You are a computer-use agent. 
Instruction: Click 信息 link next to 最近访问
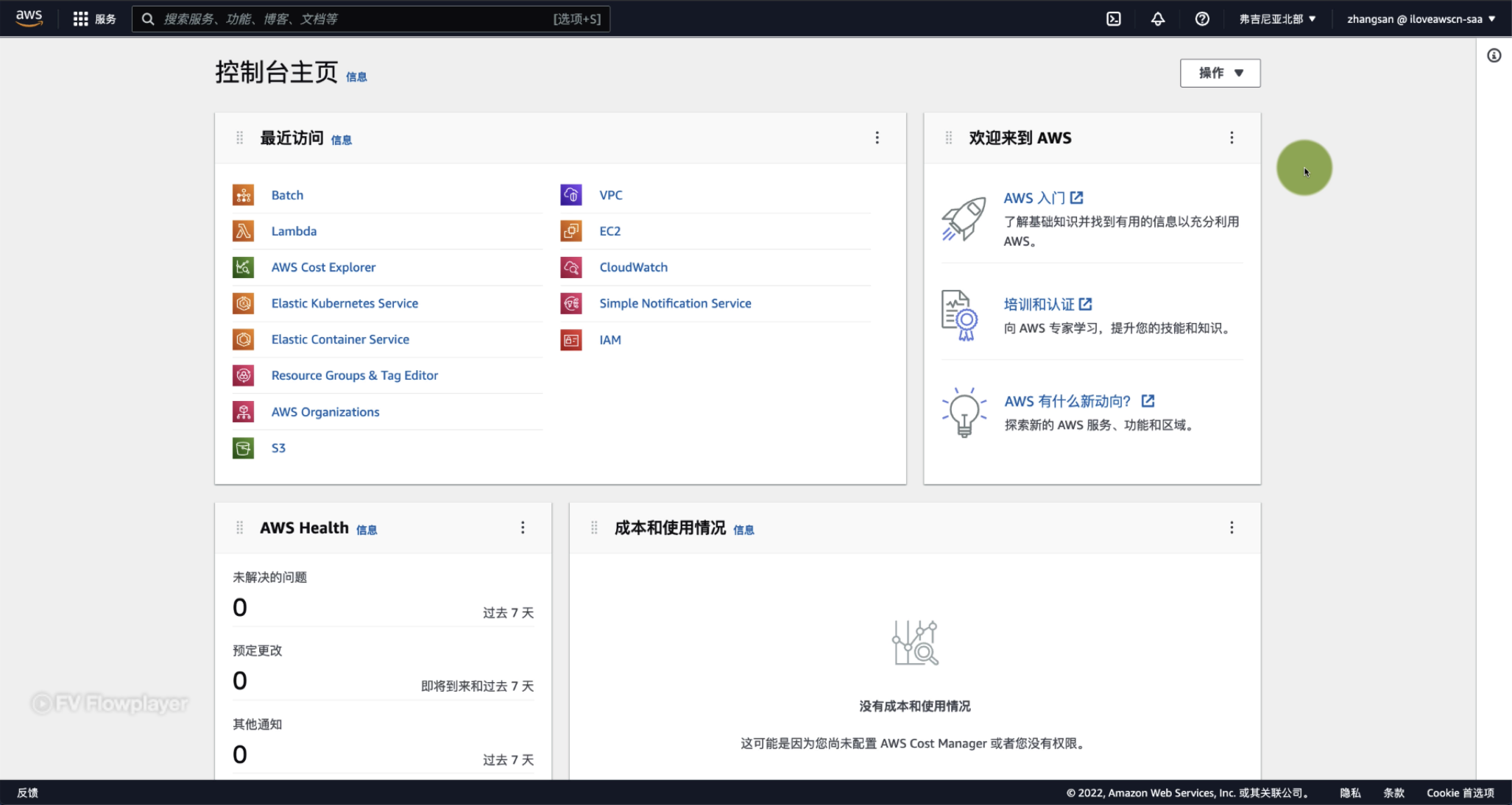pos(341,141)
